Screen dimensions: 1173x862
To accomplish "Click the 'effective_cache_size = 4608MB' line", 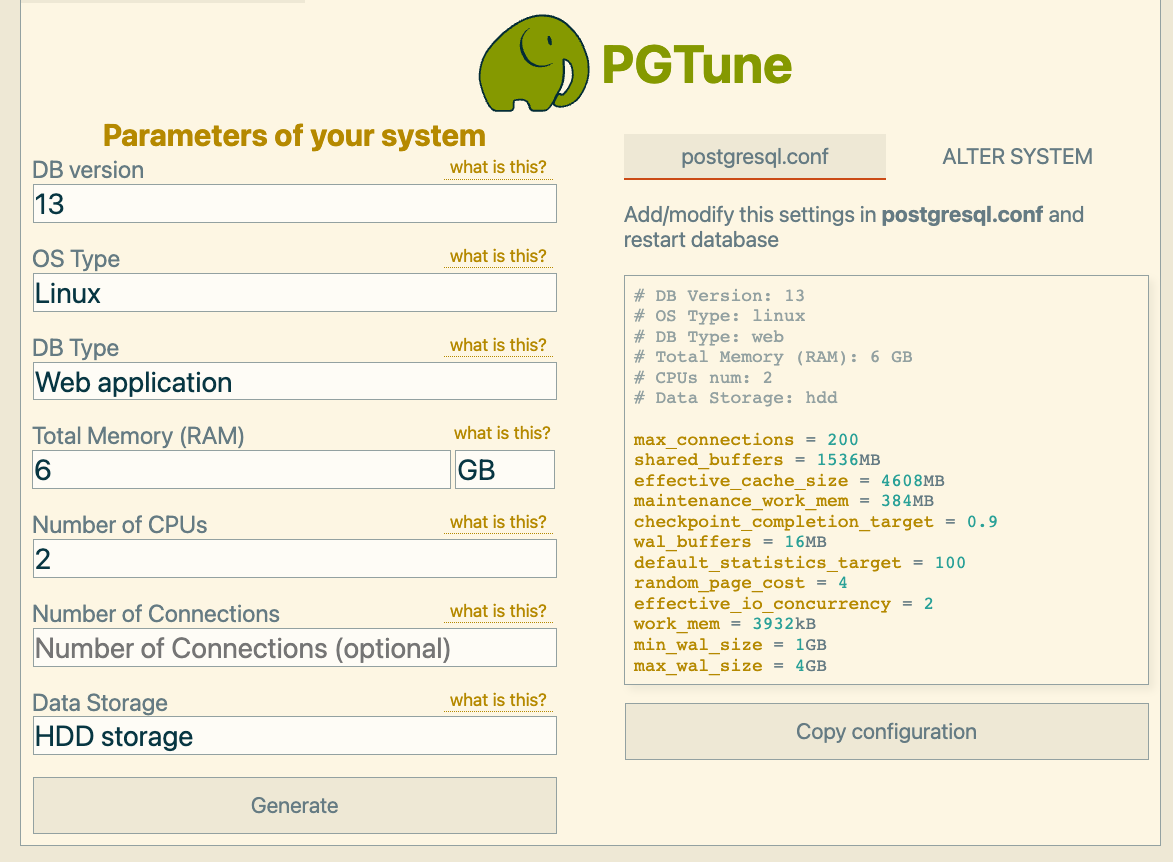I will click(789, 481).
